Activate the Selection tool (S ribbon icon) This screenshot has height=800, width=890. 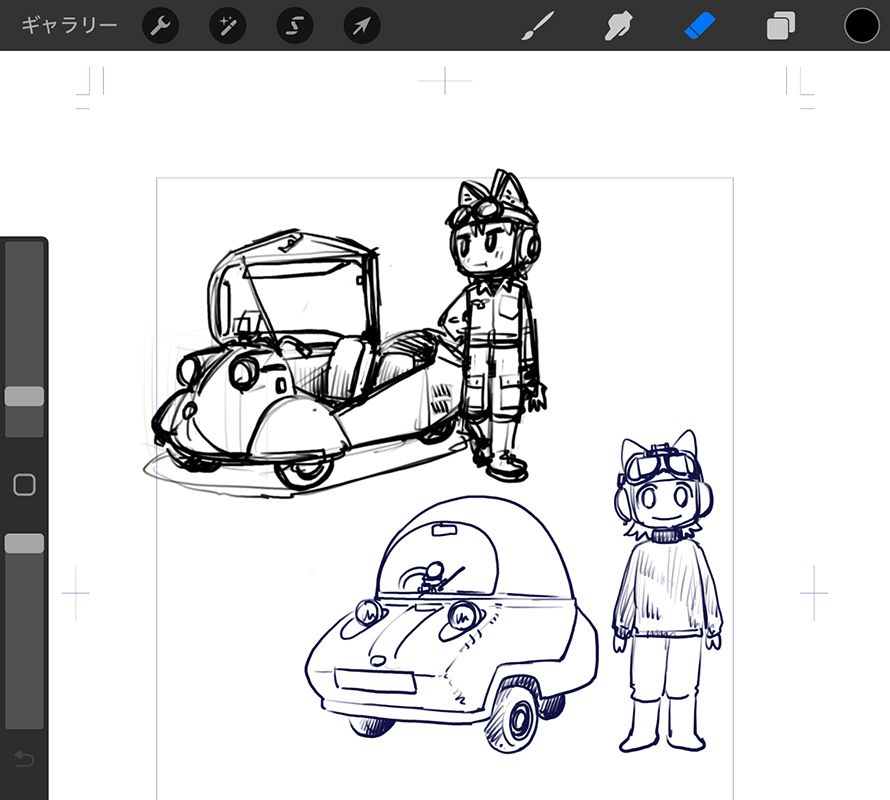tap(294, 26)
